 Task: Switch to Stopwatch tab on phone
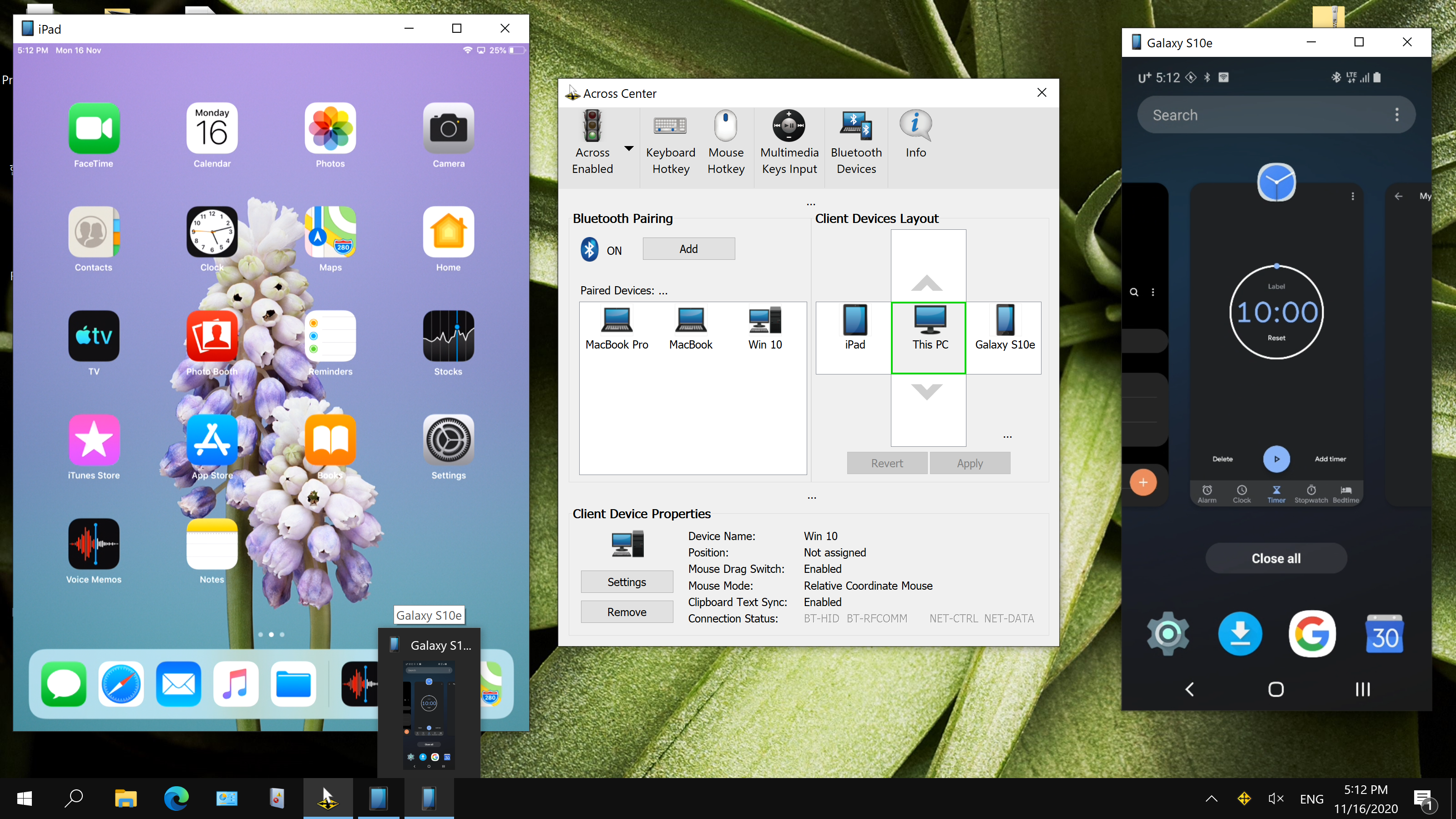(x=1311, y=493)
